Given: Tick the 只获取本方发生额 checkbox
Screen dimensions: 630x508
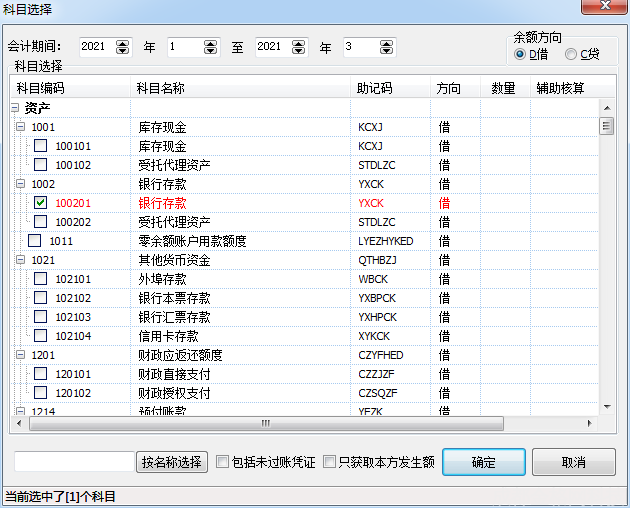Looking at the screenshot, I should [330, 462].
